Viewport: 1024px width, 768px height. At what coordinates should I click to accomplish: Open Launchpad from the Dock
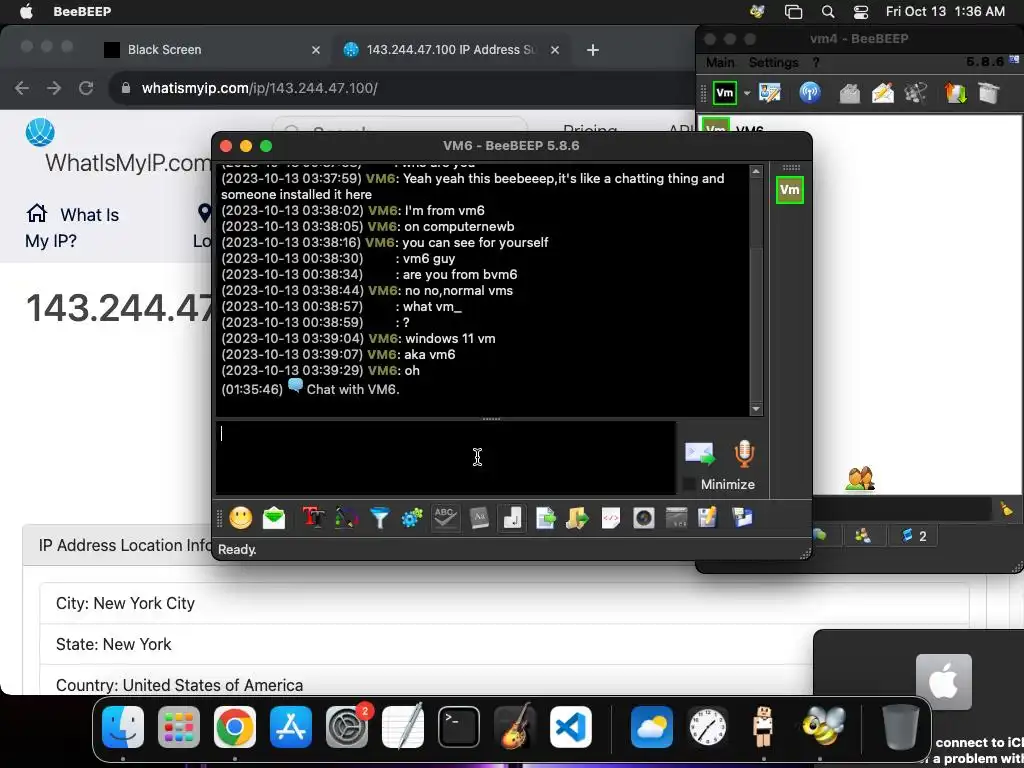[x=179, y=727]
